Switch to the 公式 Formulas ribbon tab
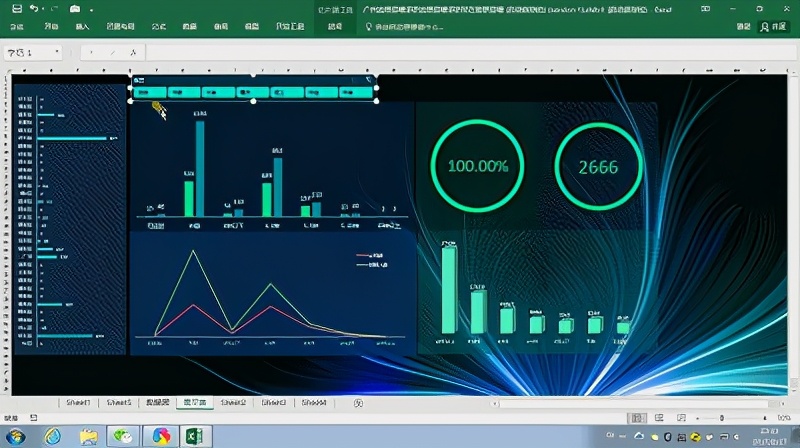 159,27
